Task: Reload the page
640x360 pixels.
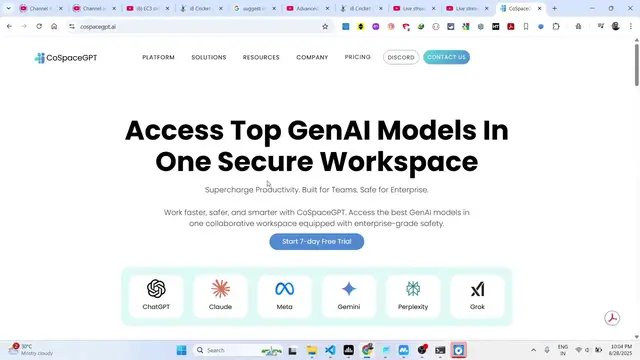Action: [x=39, y=27]
